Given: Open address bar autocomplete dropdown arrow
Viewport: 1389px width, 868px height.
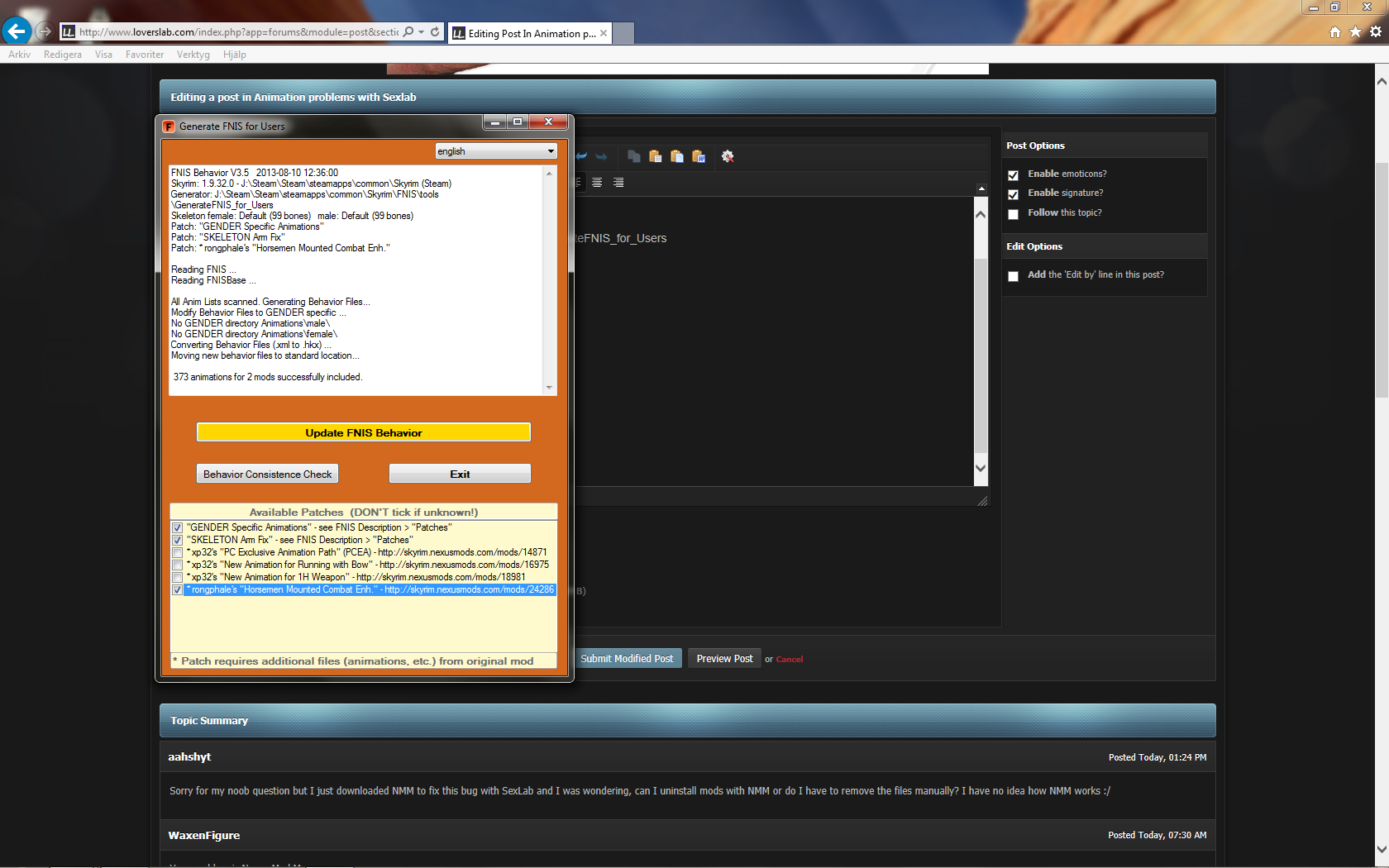Looking at the screenshot, I should pyautogui.click(x=422, y=32).
